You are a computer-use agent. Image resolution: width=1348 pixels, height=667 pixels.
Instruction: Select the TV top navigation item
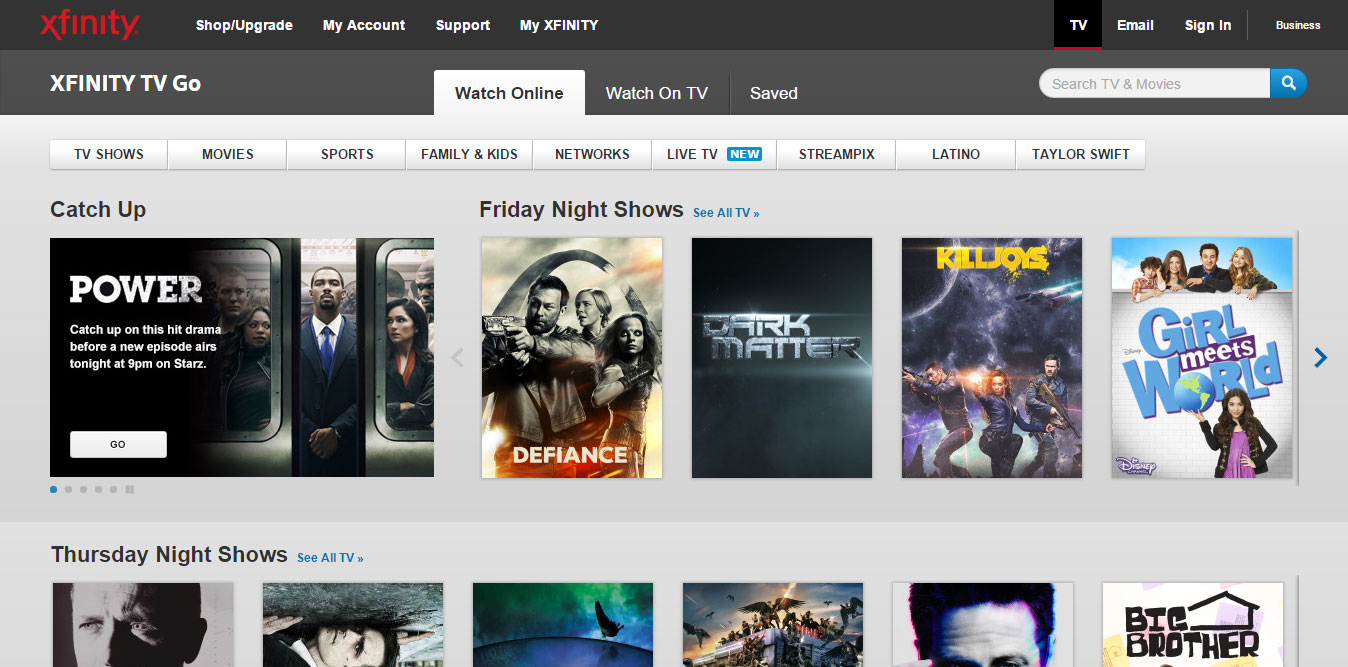tap(1078, 25)
